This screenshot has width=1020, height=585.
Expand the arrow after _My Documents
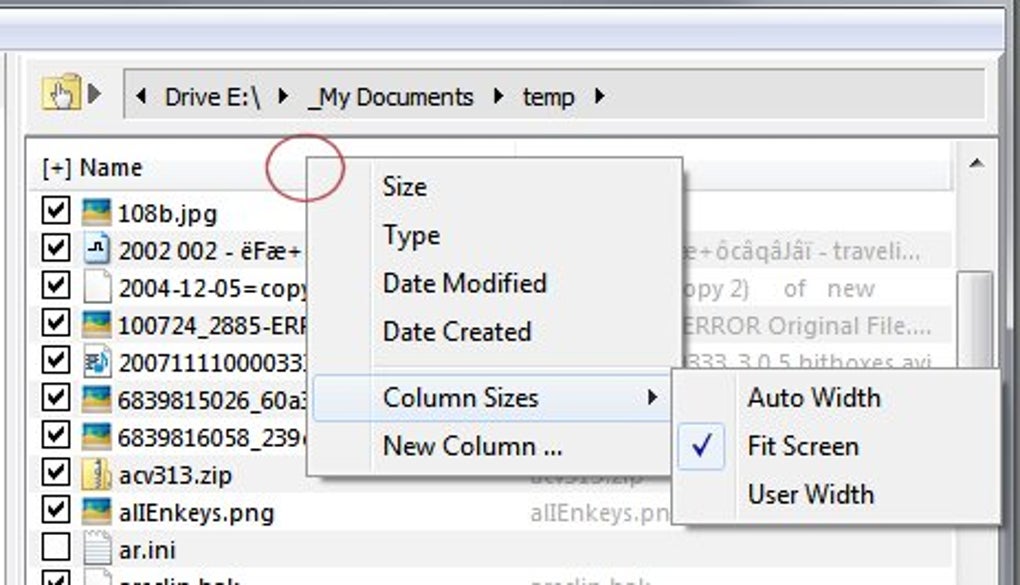498,96
